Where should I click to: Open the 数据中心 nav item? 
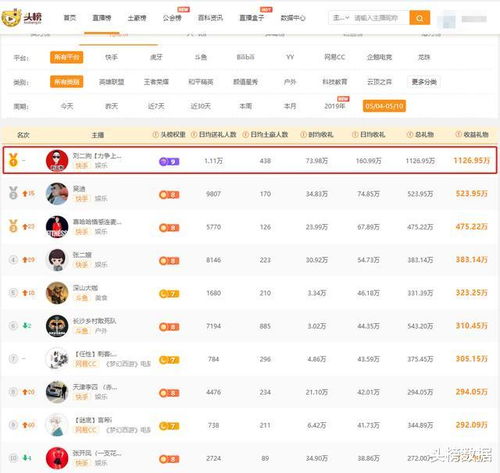pyautogui.click(x=293, y=18)
